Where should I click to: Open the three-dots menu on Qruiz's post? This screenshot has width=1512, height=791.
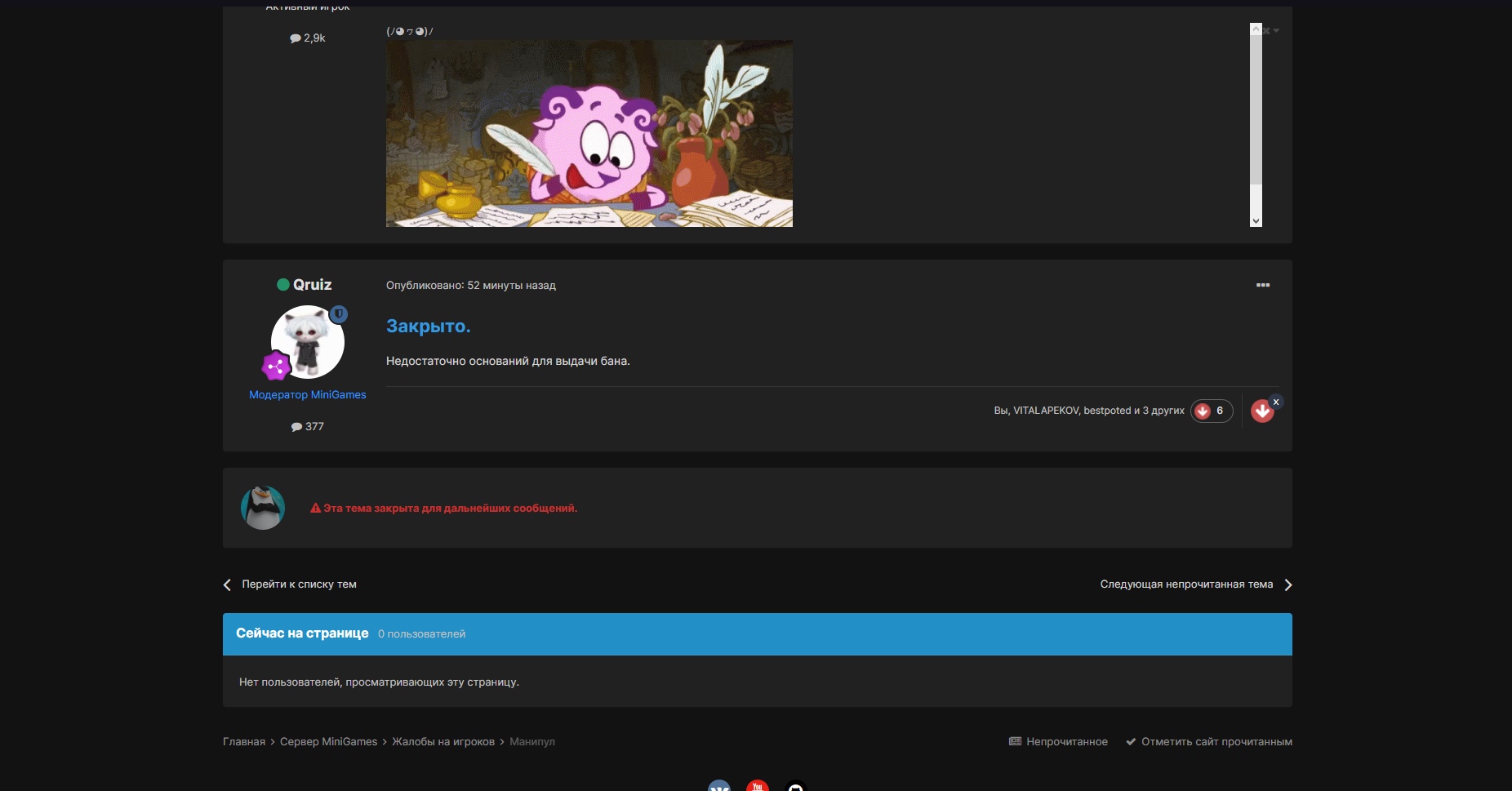click(1262, 285)
